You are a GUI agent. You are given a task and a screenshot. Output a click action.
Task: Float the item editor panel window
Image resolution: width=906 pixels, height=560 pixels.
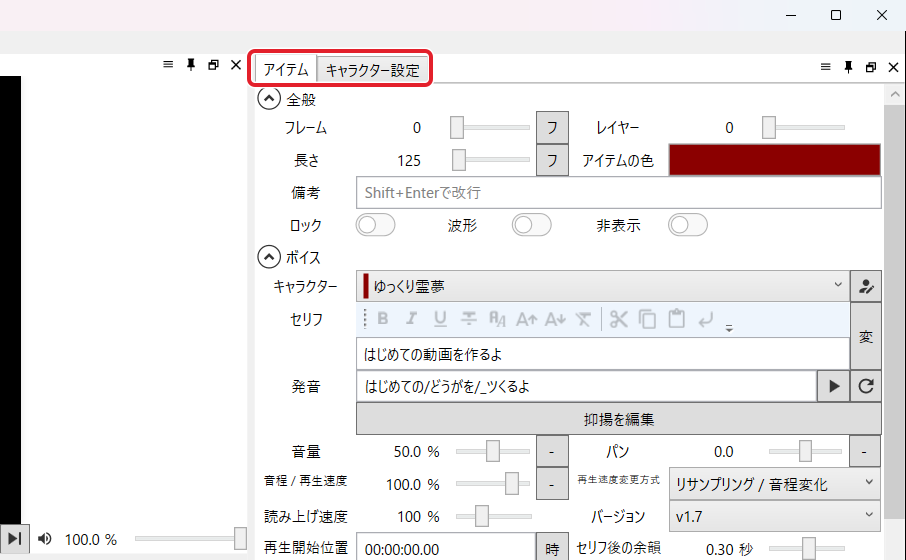click(x=871, y=67)
